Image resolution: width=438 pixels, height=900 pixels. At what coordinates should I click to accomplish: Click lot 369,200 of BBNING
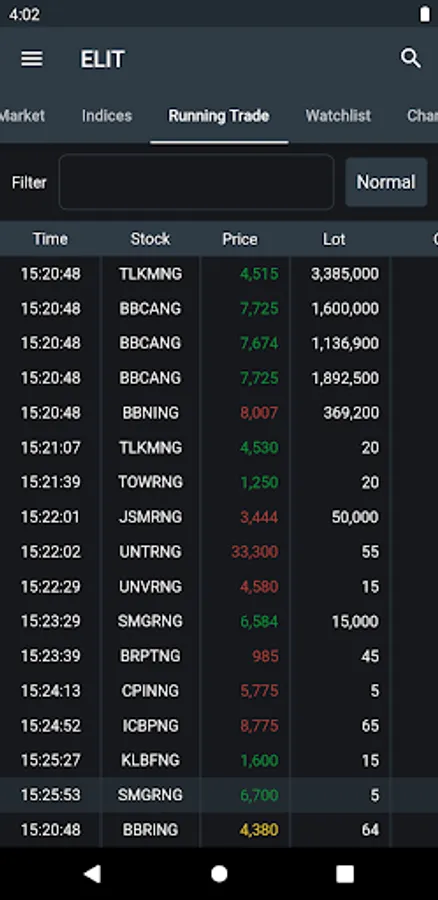(x=351, y=413)
